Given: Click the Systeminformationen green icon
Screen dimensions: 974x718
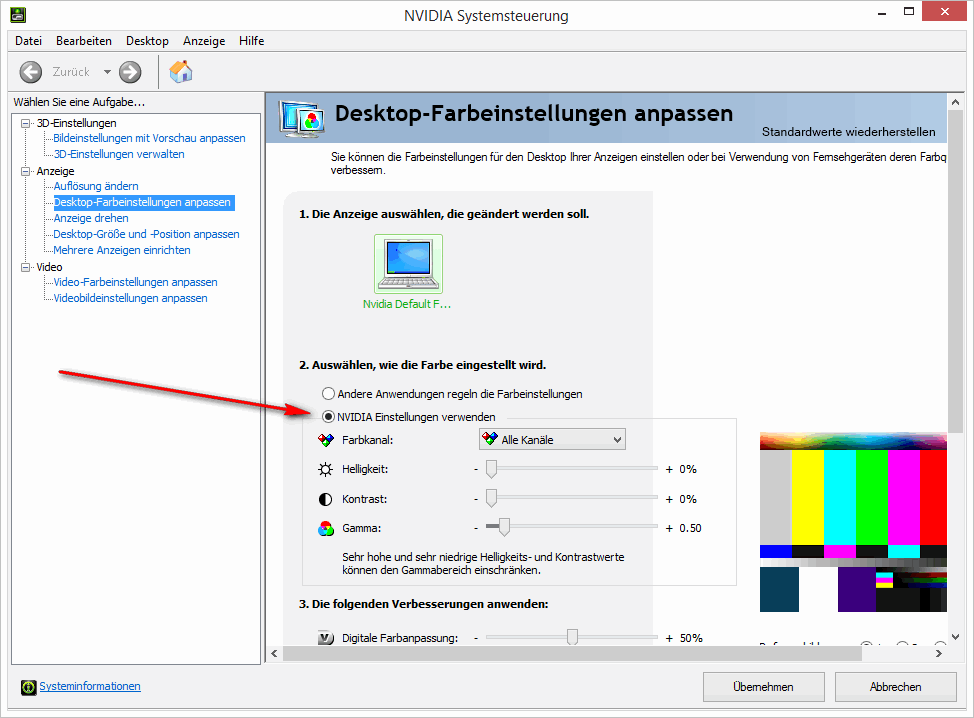Looking at the screenshot, I should 29,687.
